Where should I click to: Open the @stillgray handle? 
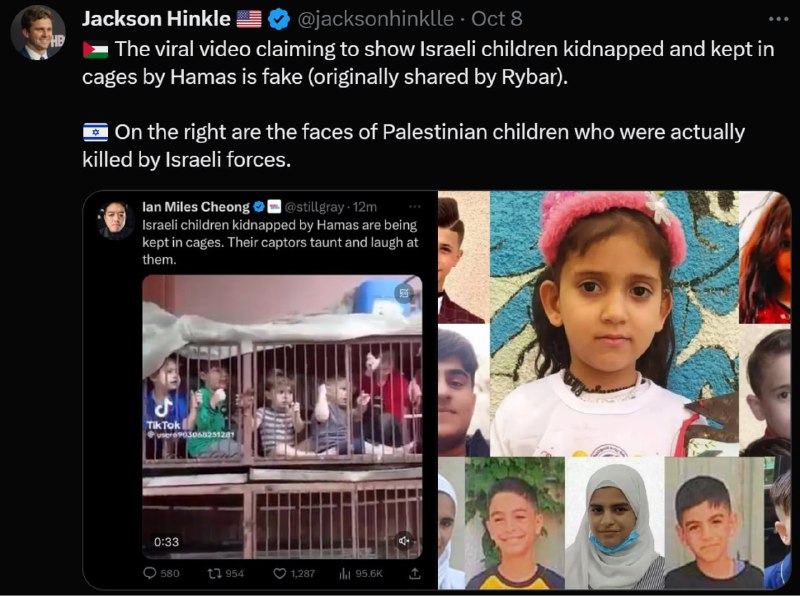click(x=314, y=207)
